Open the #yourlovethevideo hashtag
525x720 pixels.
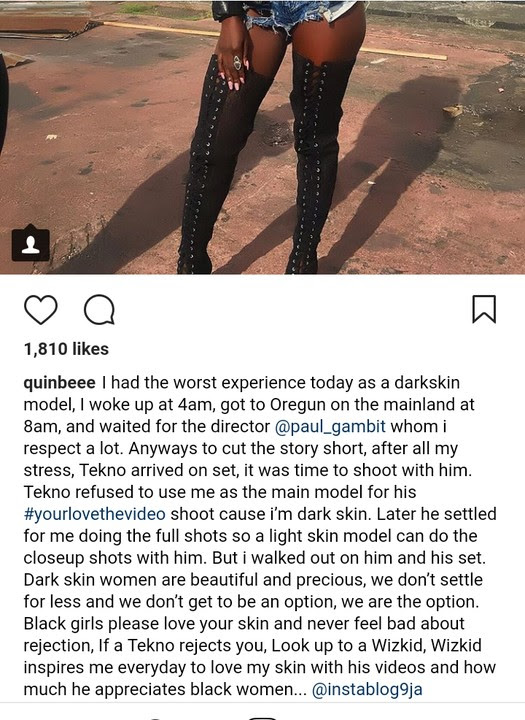[95, 514]
